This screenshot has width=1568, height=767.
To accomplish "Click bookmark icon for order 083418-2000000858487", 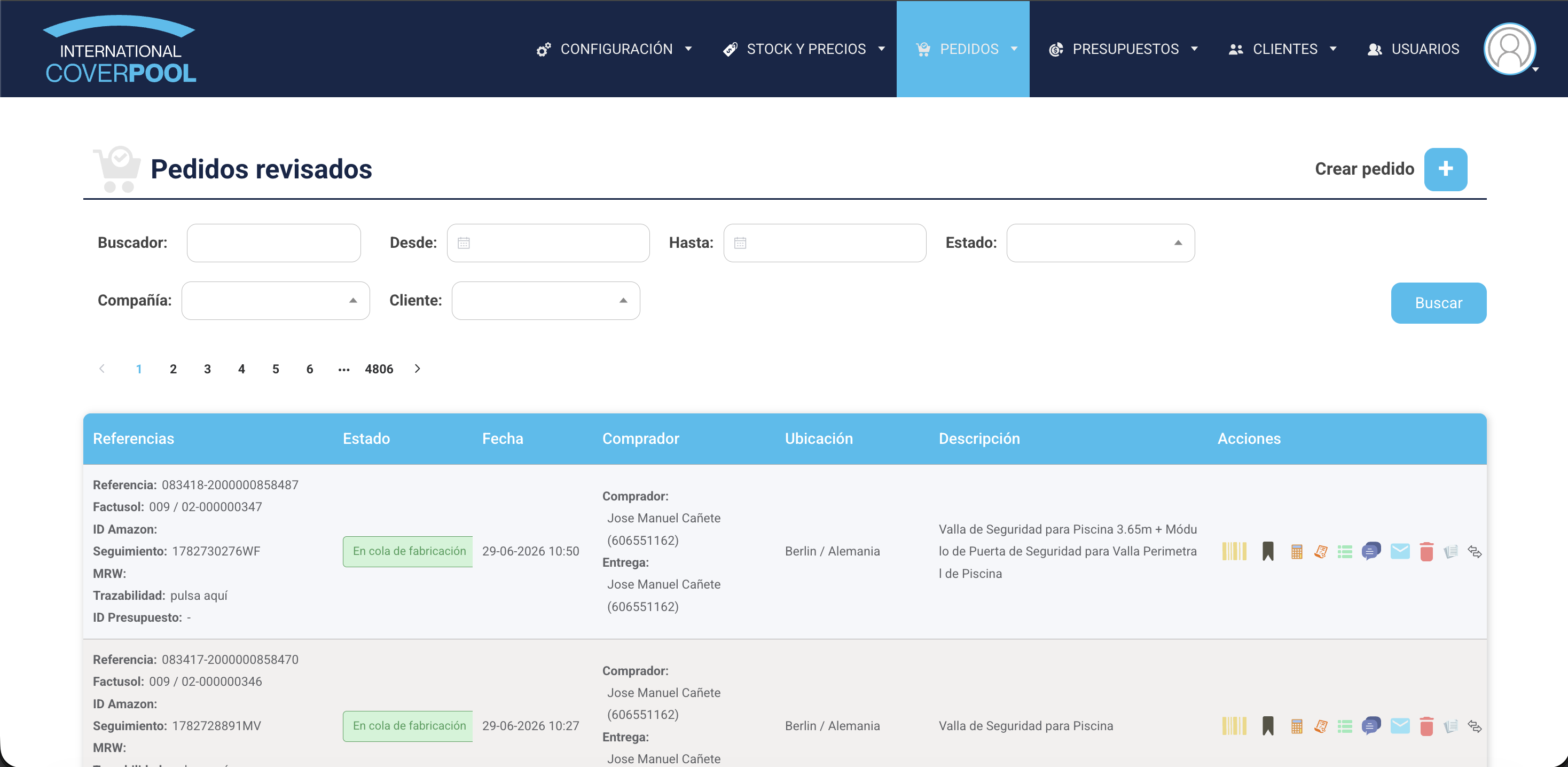I will (1268, 552).
